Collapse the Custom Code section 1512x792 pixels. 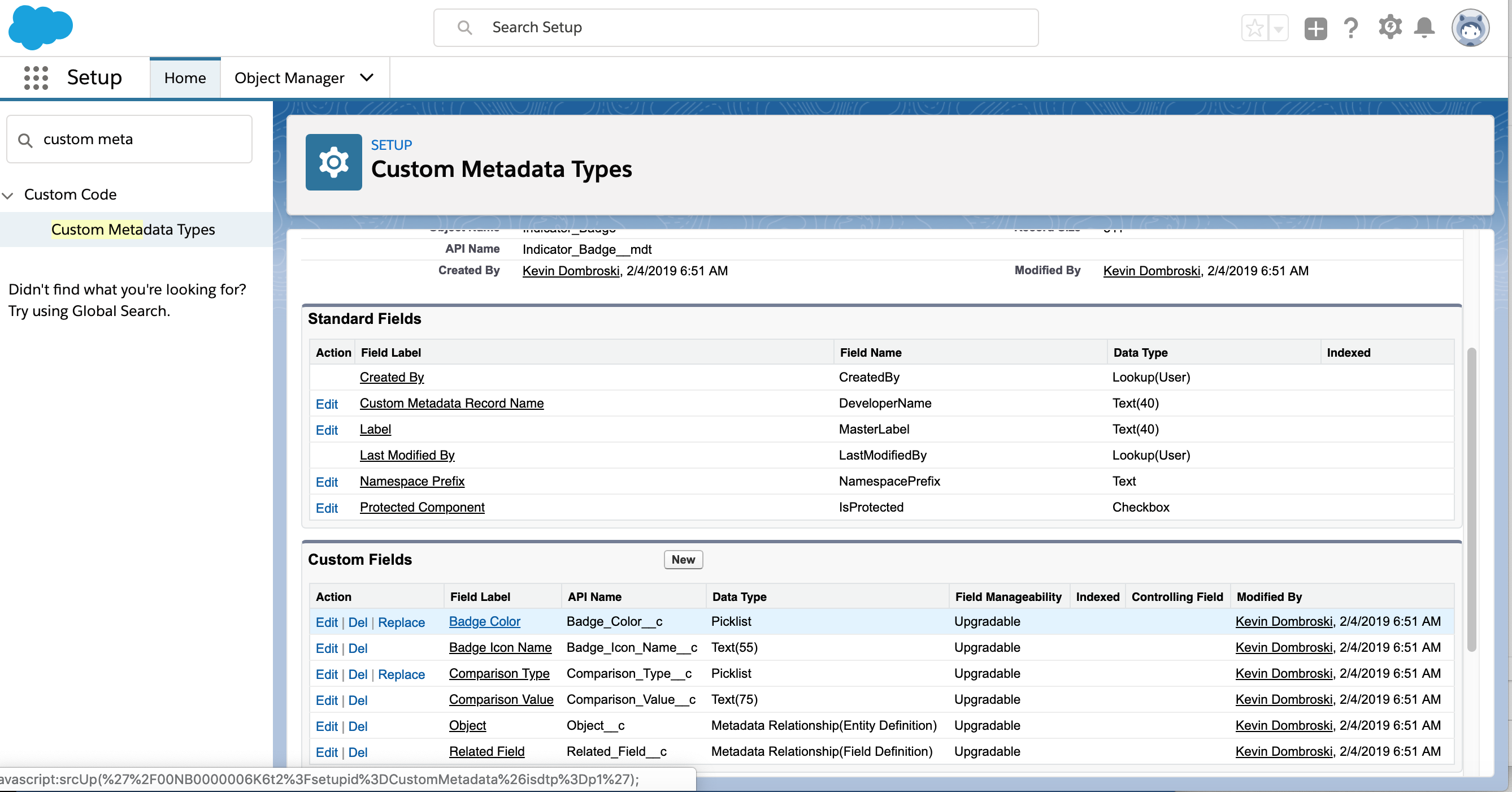click(x=8, y=195)
